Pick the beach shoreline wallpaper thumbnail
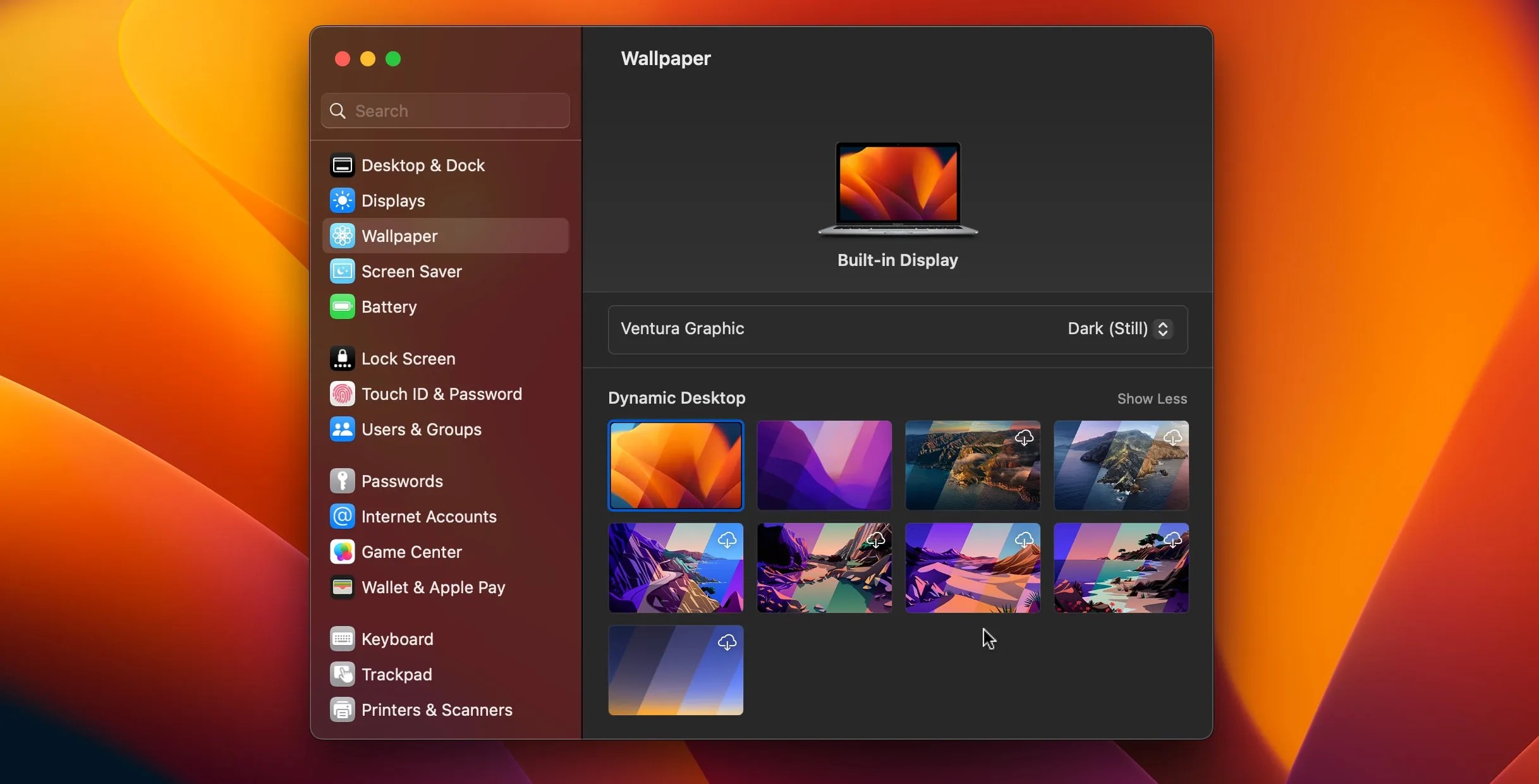1539x784 pixels. pos(1121,567)
